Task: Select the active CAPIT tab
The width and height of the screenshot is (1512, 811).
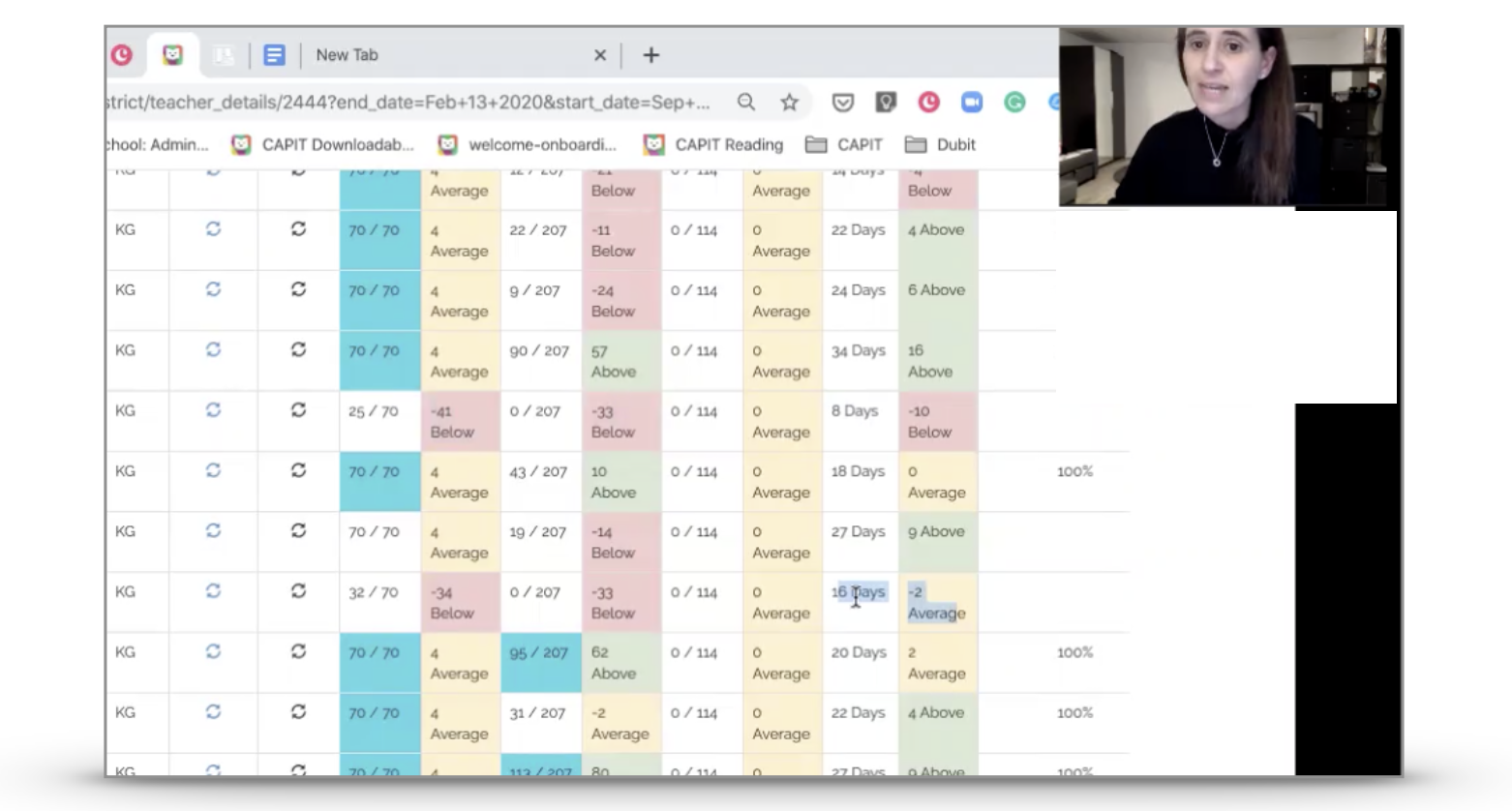Action: [170, 55]
